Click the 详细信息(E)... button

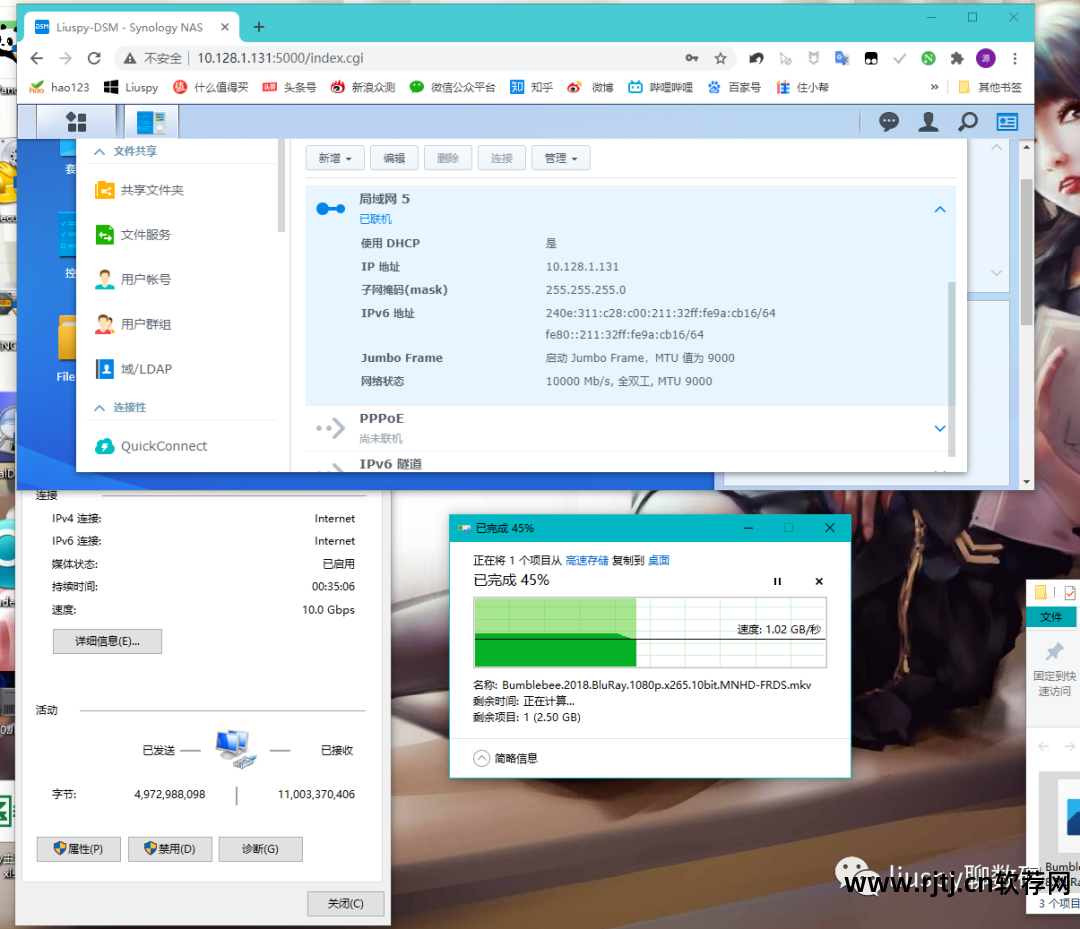click(x=107, y=641)
